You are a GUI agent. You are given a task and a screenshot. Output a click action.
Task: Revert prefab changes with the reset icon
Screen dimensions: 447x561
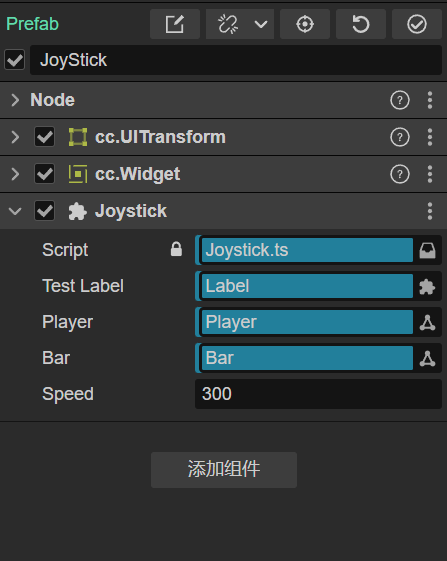click(361, 24)
